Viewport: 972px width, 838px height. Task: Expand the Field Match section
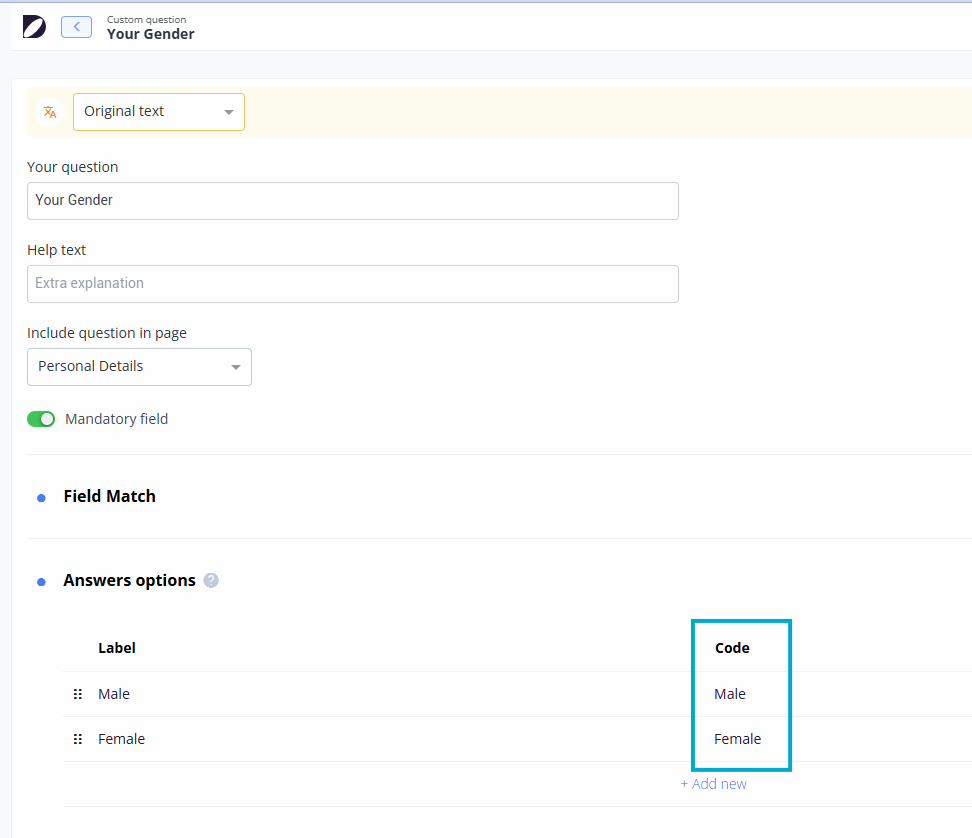tap(109, 496)
